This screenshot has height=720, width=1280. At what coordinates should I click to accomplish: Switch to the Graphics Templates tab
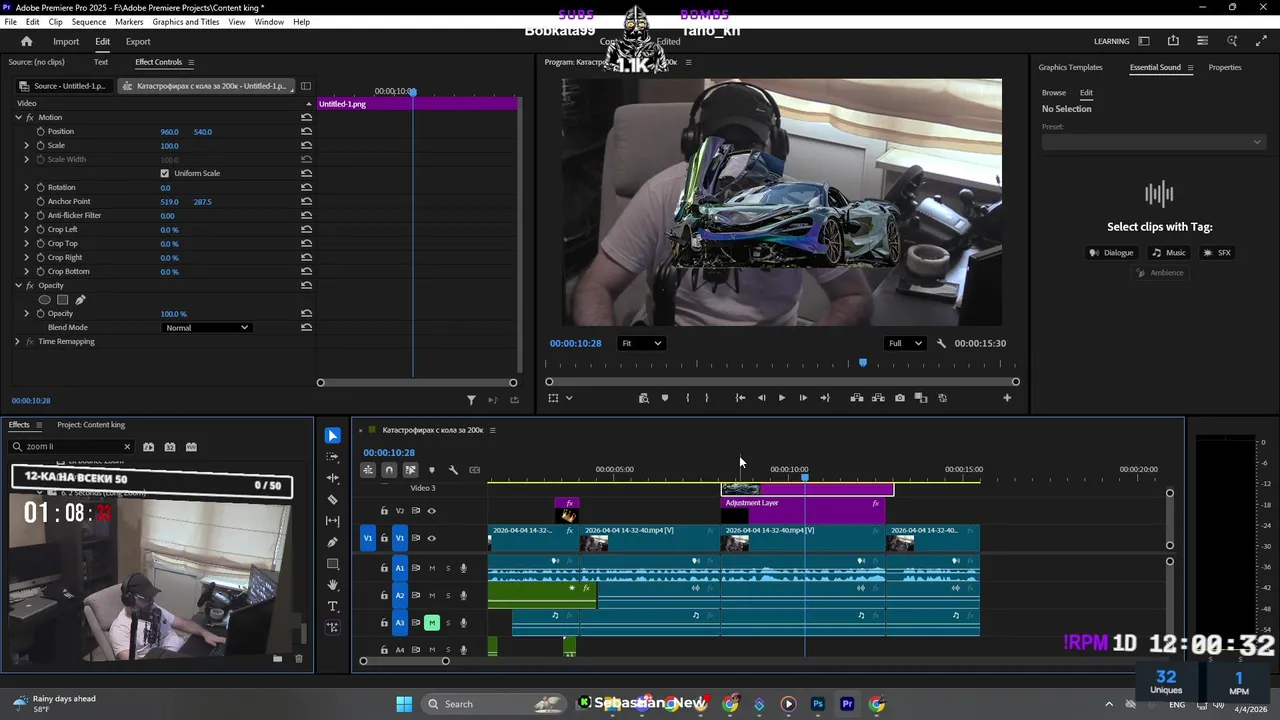click(1070, 67)
